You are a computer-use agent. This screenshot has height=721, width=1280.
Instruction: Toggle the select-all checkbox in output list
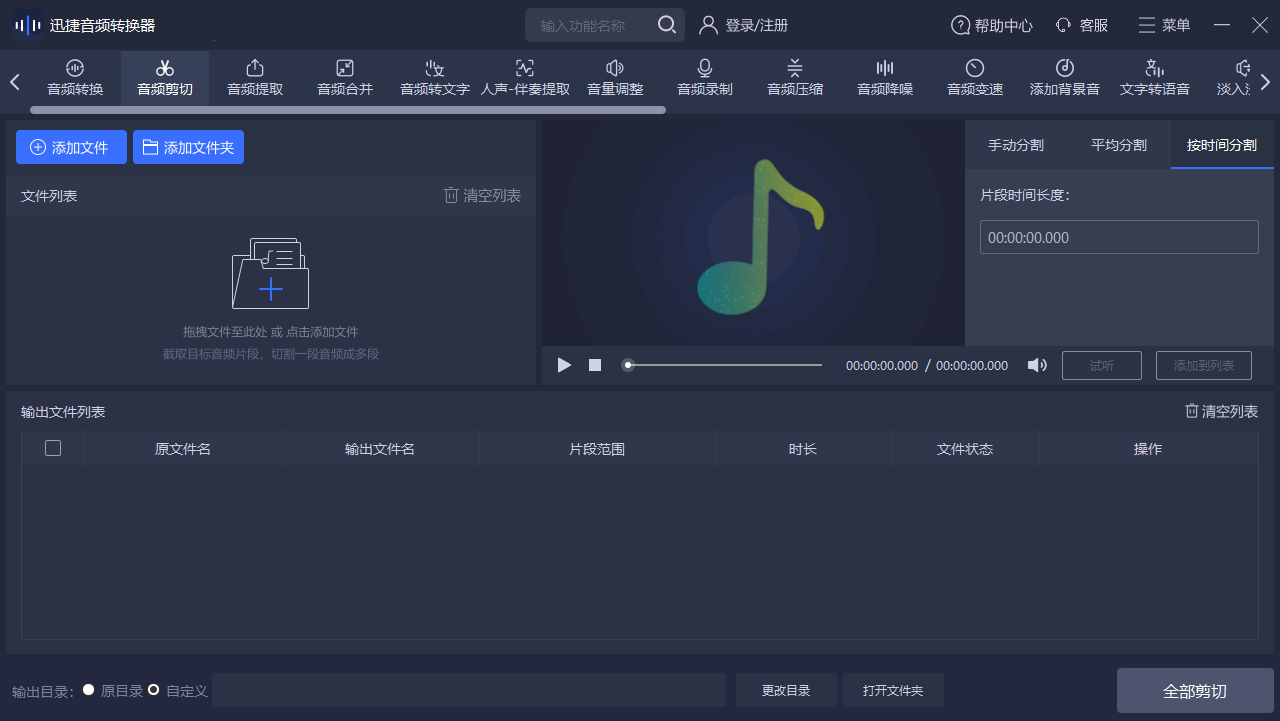coord(52,448)
